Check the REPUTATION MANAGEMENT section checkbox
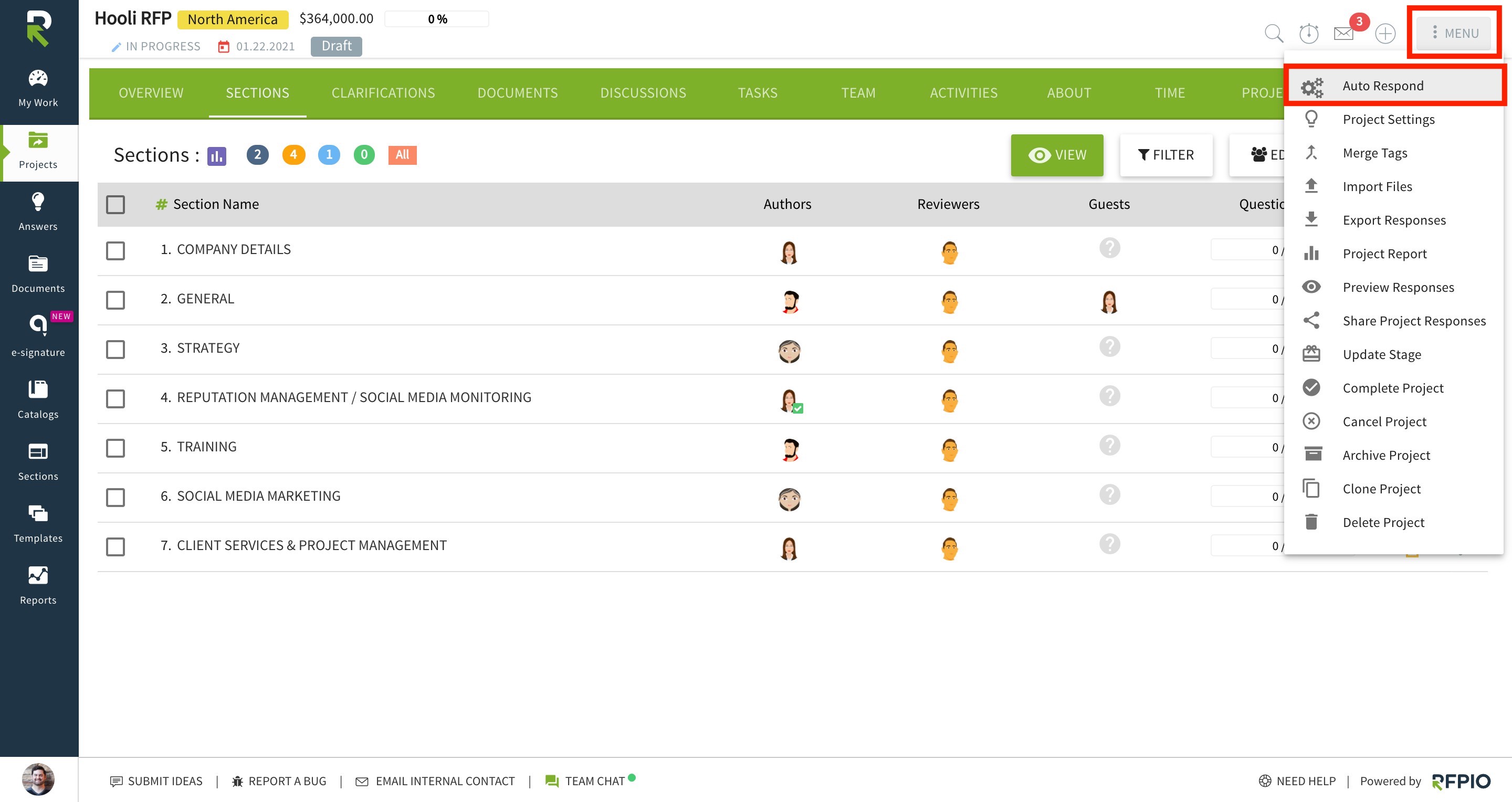Screen dimensions: 1512x802 click(x=115, y=398)
